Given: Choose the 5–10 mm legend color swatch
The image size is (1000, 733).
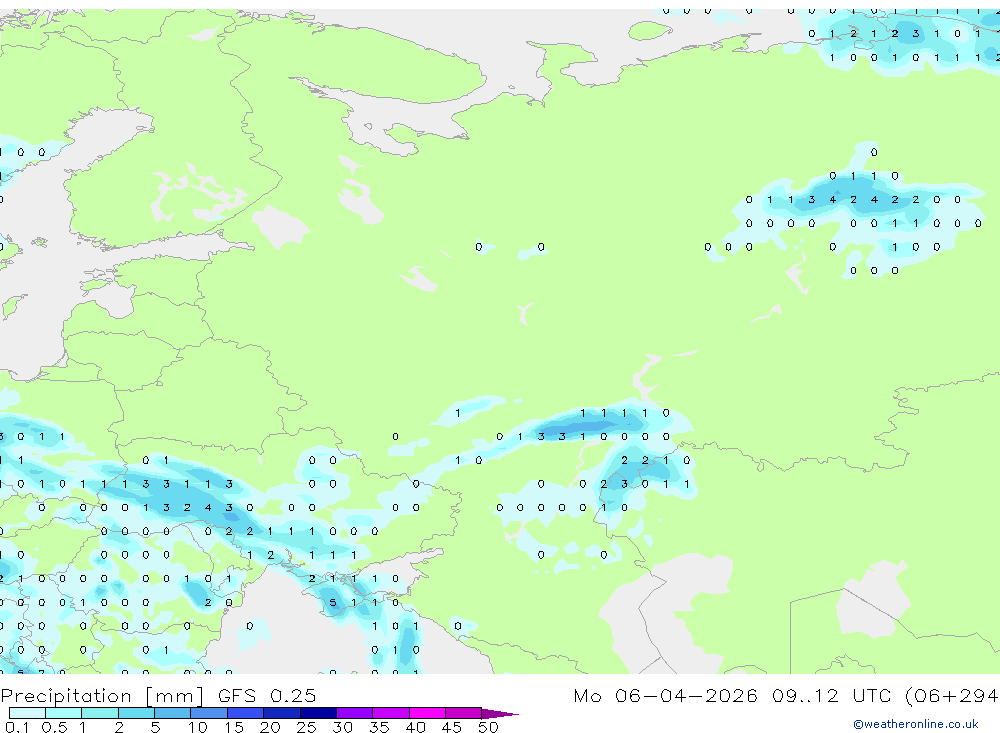Looking at the screenshot, I should pos(173,713).
